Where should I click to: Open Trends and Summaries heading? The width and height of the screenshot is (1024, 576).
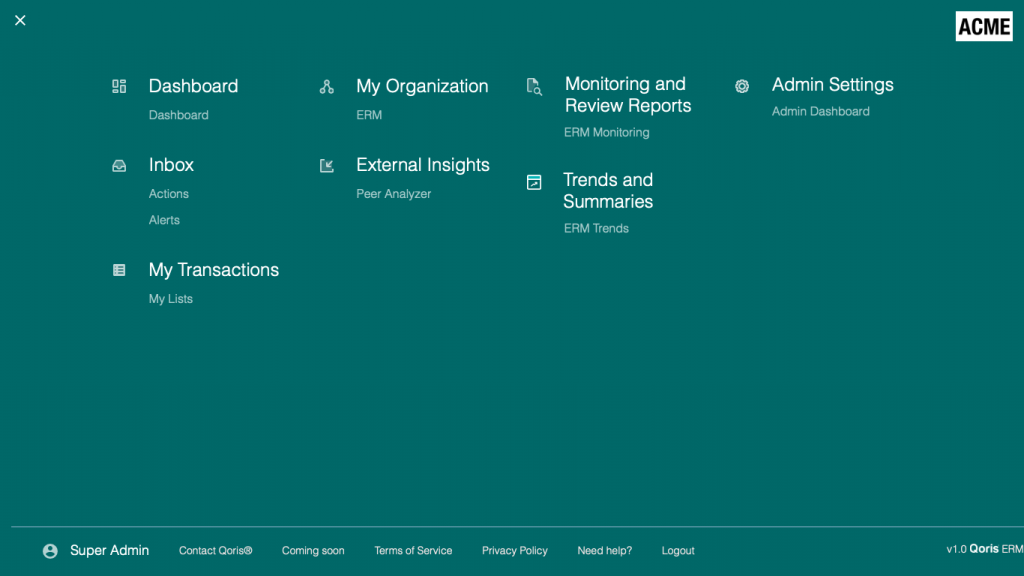click(608, 191)
